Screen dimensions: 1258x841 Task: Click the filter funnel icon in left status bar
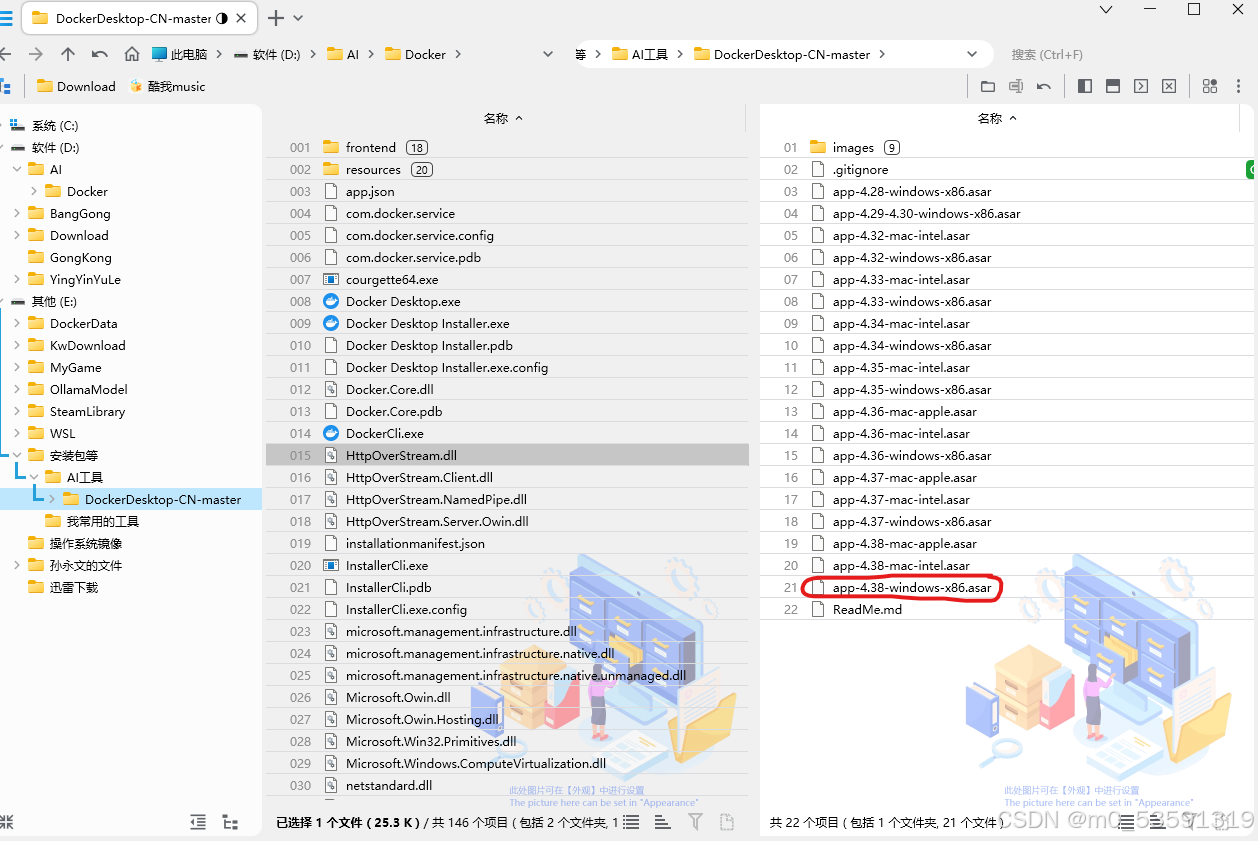click(x=695, y=822)
